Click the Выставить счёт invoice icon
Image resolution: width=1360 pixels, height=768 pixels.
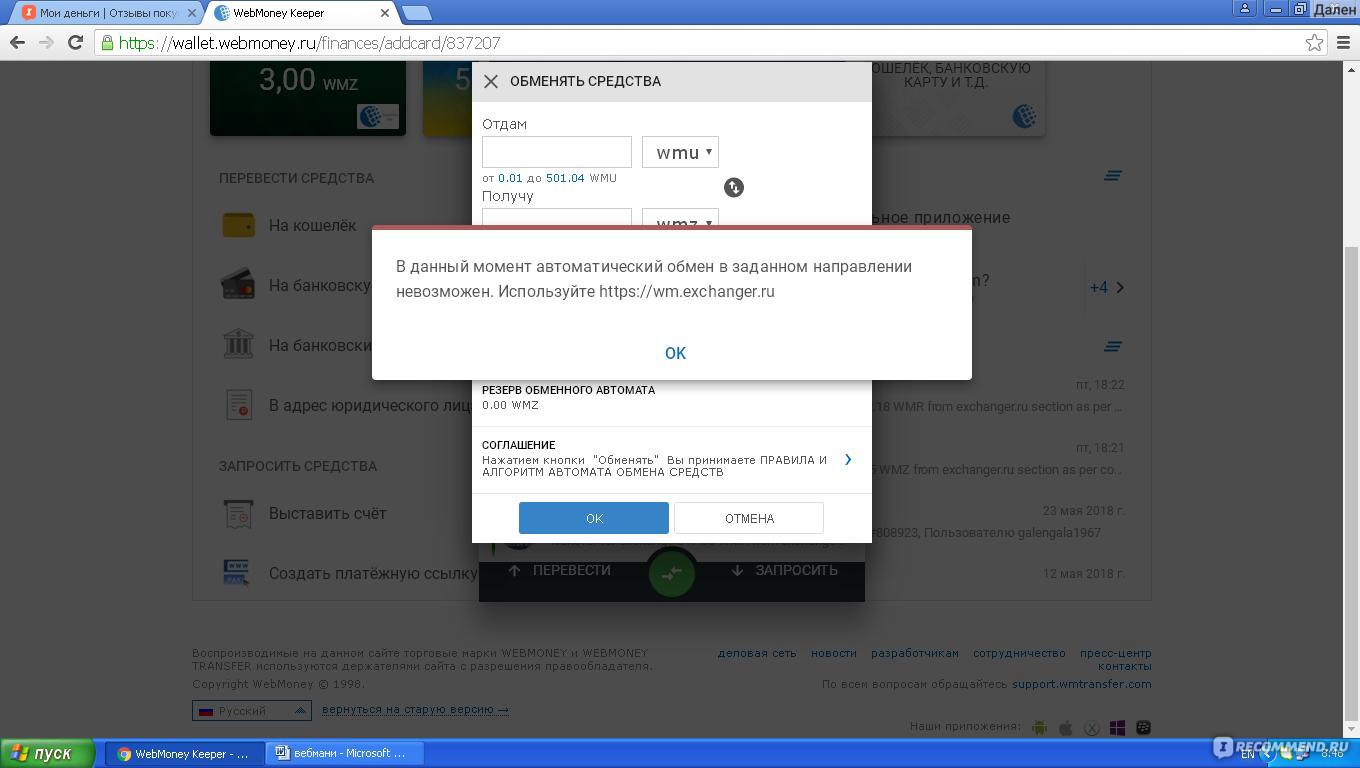pyautogui.click(x=238, y=513)
